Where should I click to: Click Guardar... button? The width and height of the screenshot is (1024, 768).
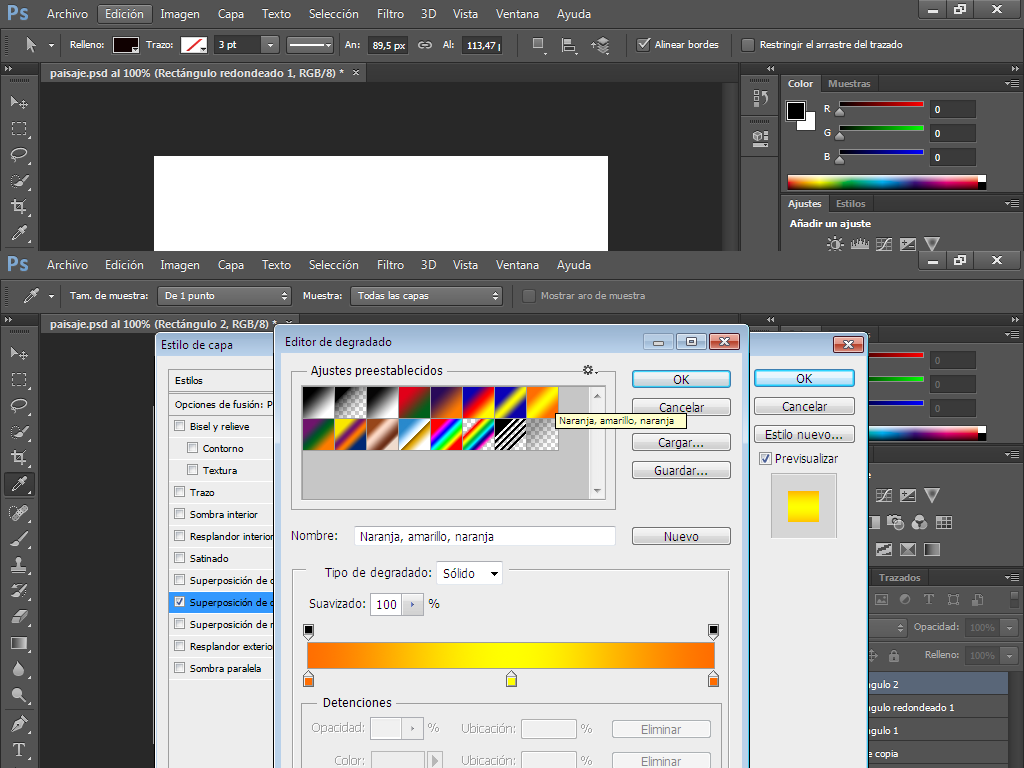[x=681, y=470]
